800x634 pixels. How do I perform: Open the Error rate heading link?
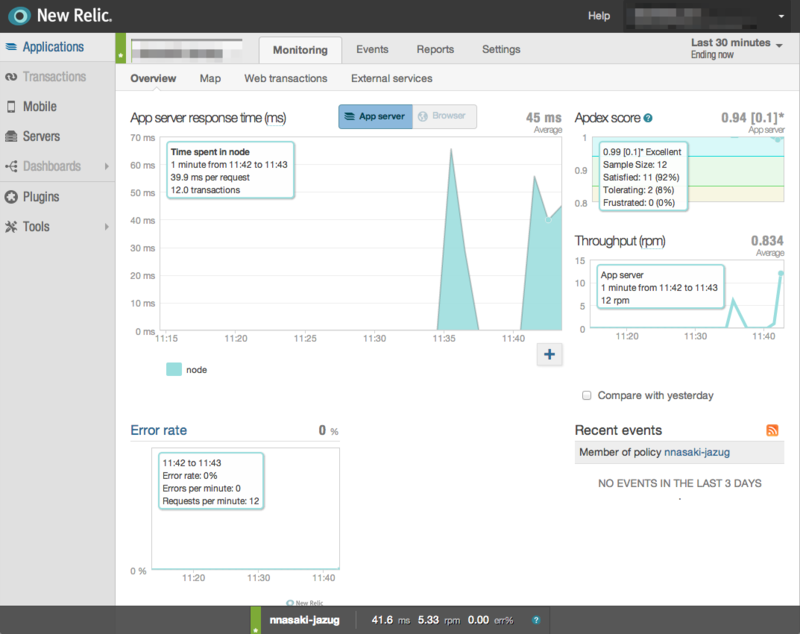coord(159,430)
